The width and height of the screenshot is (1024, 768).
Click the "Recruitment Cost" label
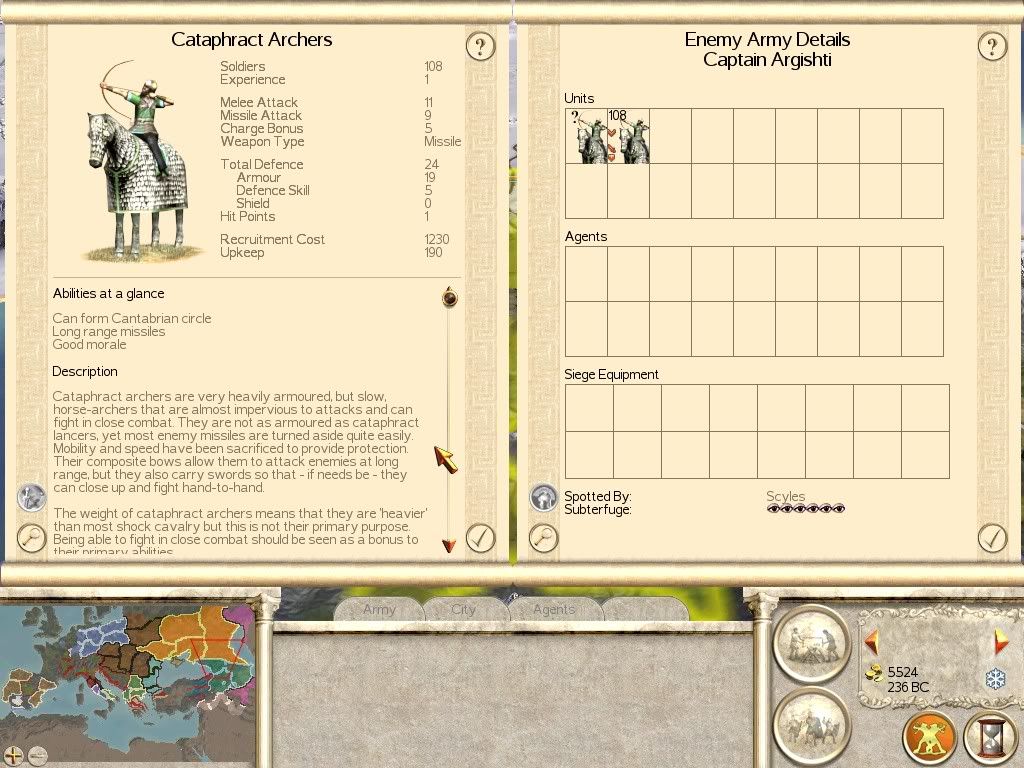(x=272, y=239)
